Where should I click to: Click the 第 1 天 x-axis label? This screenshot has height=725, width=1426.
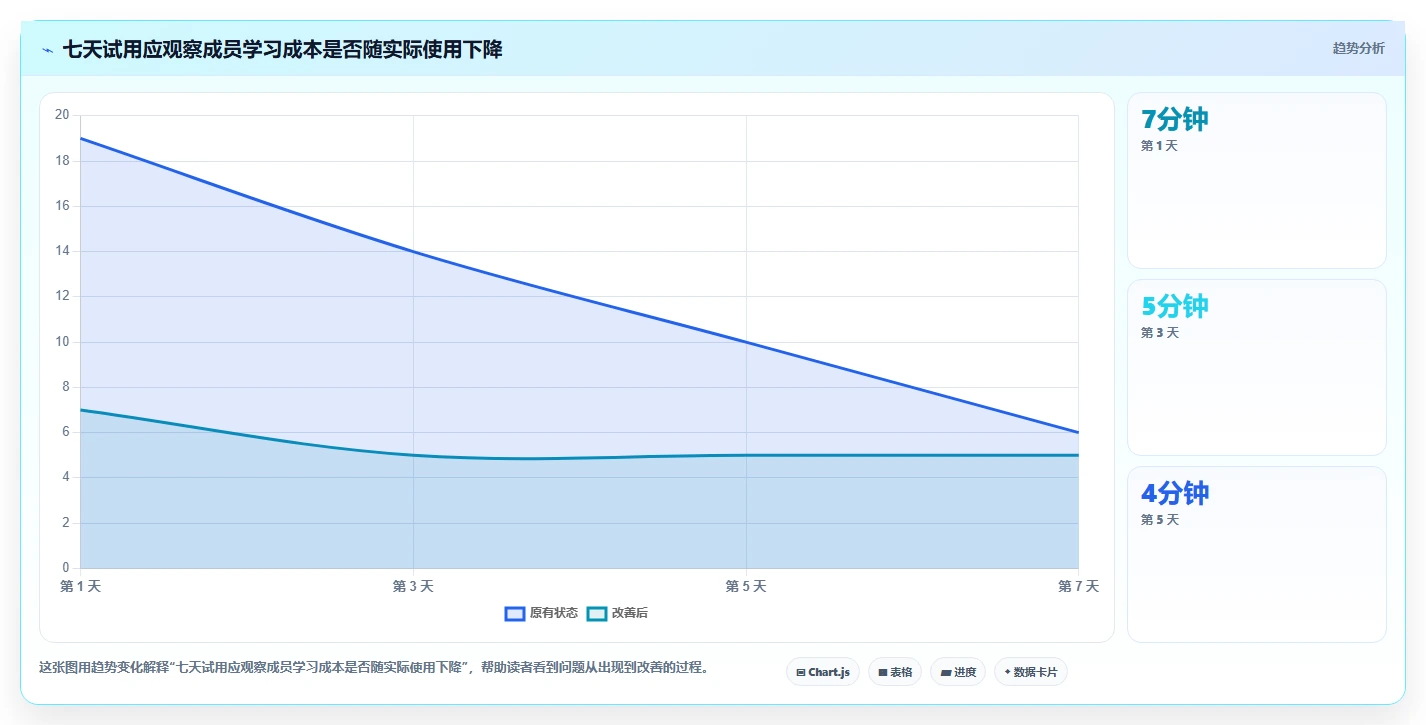80,586
